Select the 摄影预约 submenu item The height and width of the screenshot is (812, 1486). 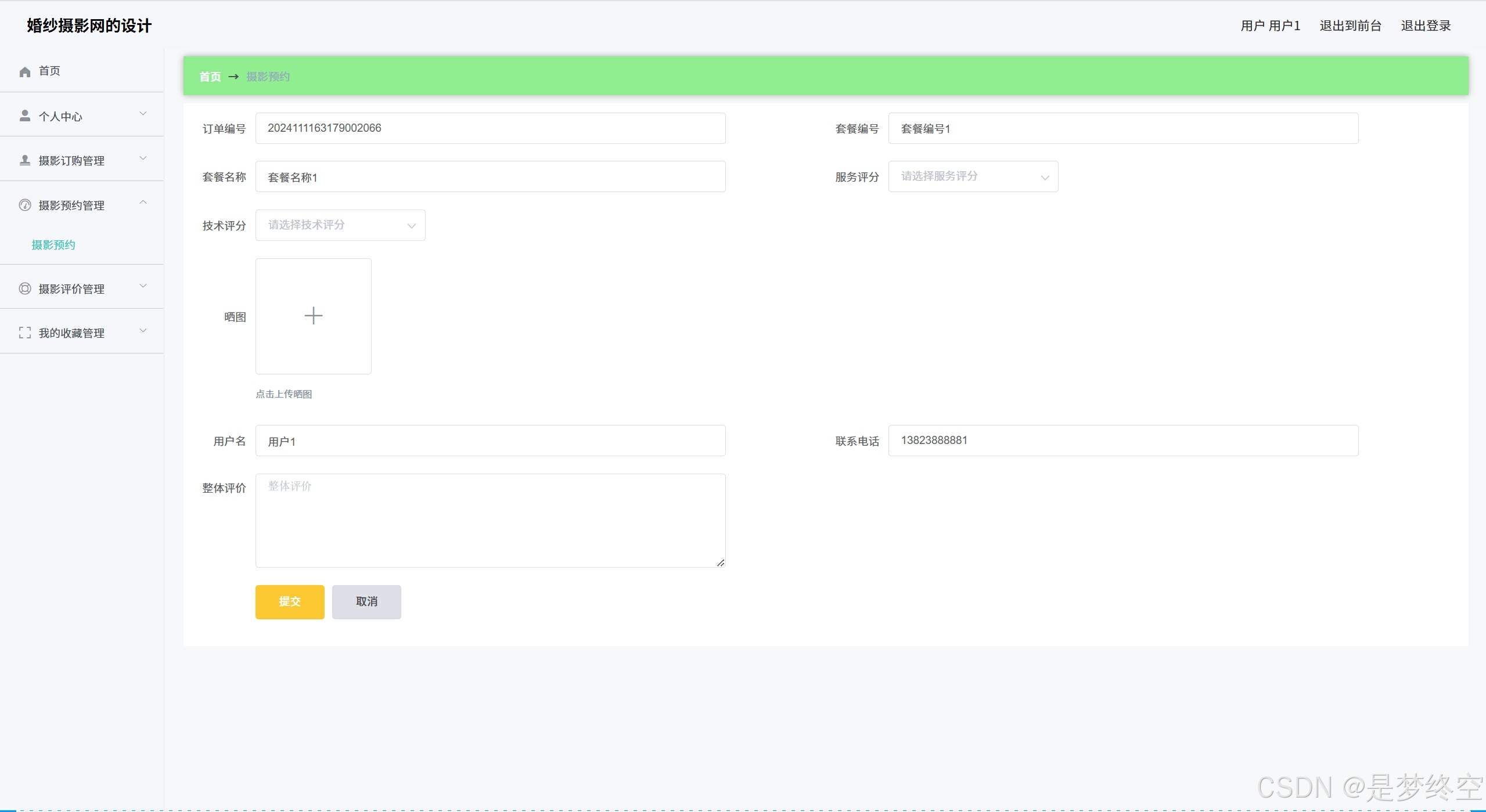[x=53, y=245]
